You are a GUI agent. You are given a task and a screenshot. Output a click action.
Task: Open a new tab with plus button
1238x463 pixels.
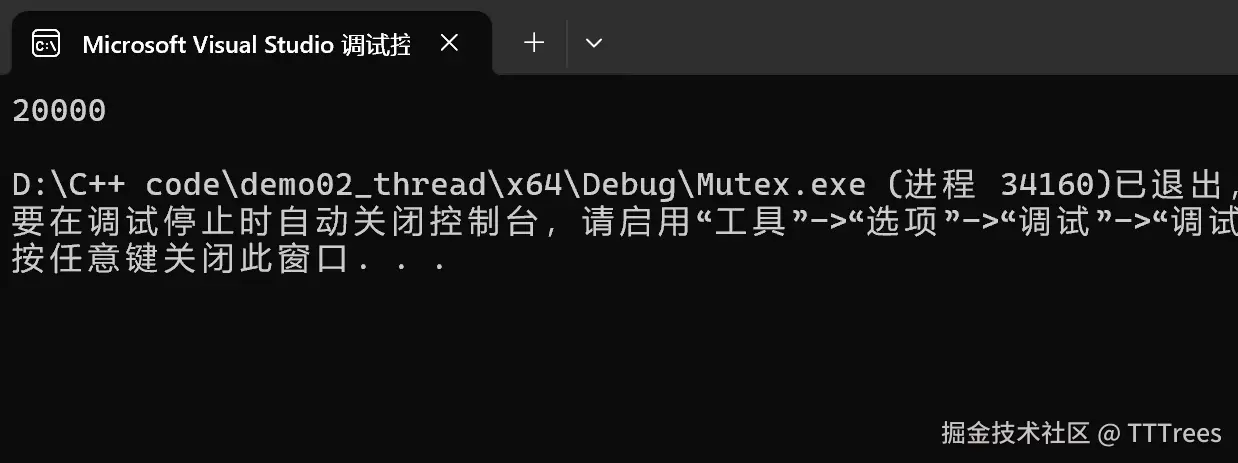tap(534, 42)
